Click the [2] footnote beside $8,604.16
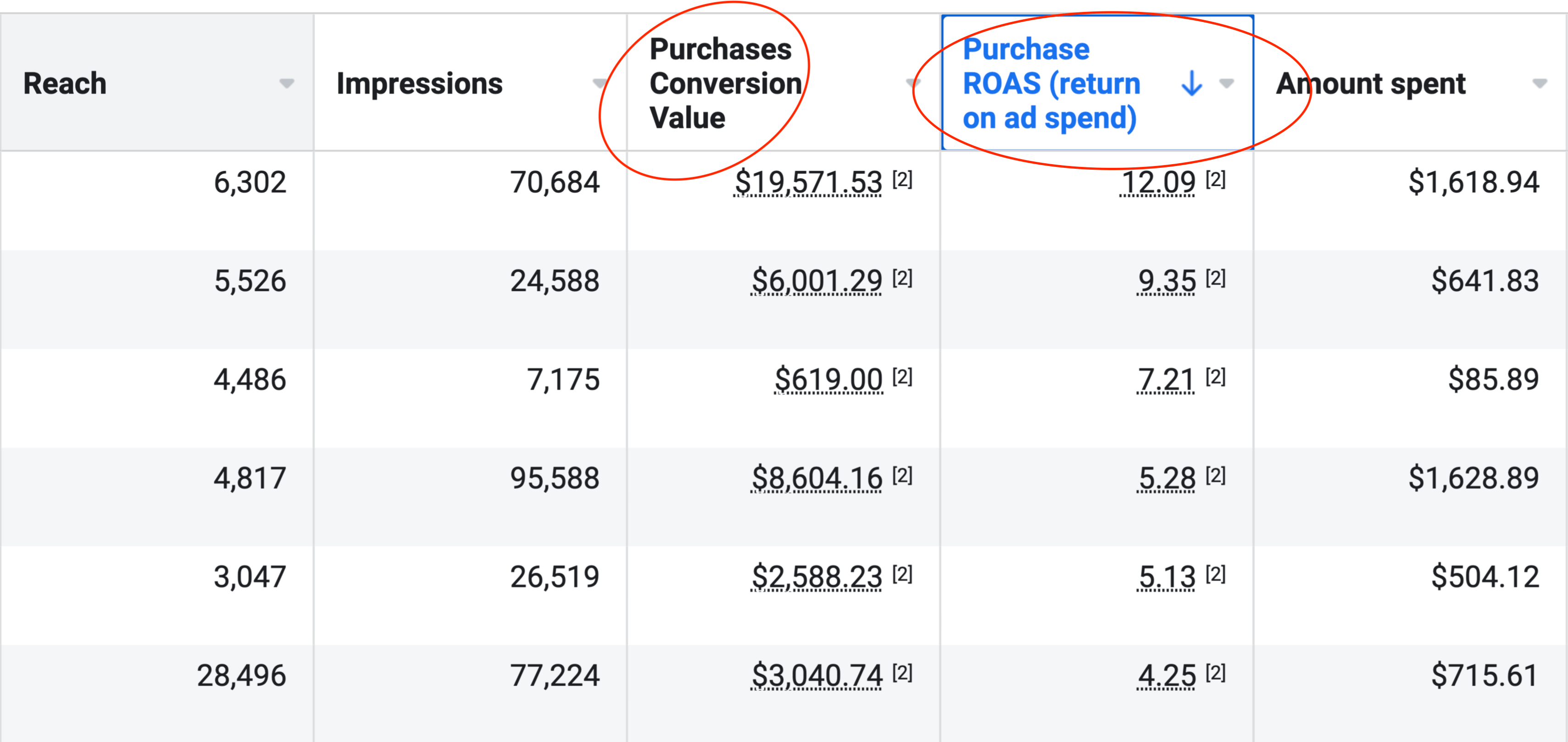1568x742 pixels. click(902, 476)
